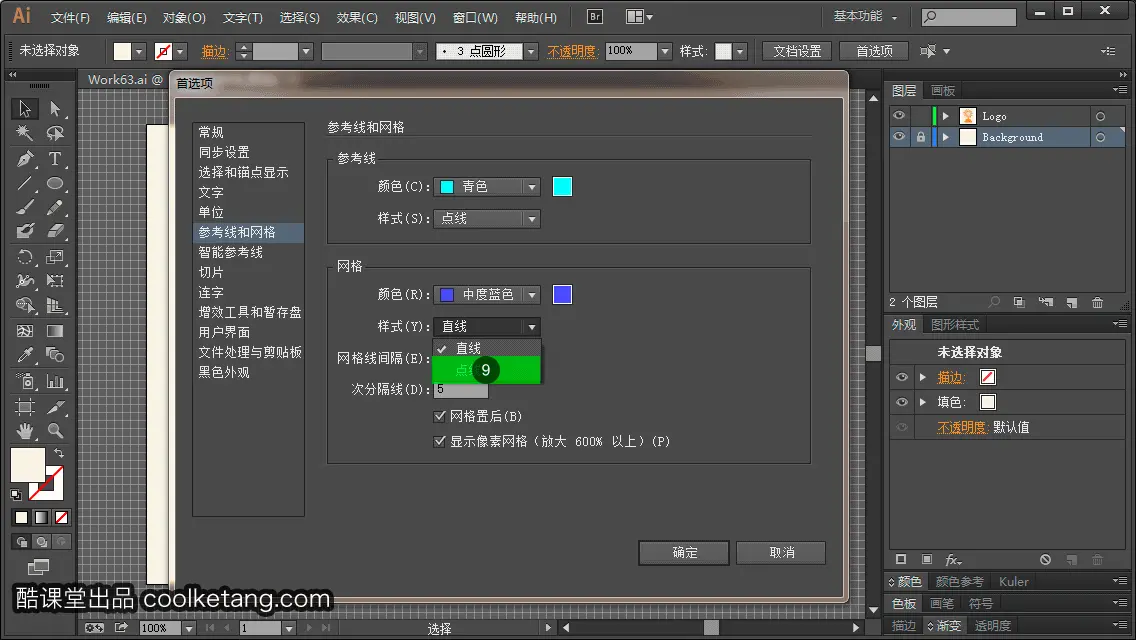The height and width of the screenshot is (640, 1136).
Task: Click the Background layer target circle
Action: pos(1100,137)
